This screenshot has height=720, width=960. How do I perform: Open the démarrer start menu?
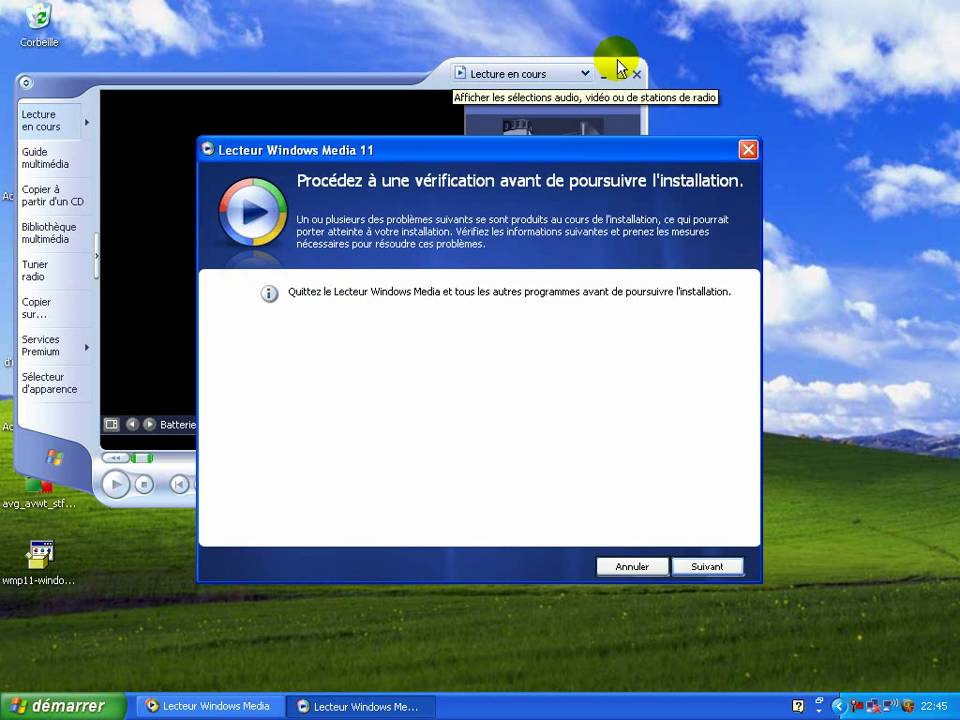pos(63,706)
